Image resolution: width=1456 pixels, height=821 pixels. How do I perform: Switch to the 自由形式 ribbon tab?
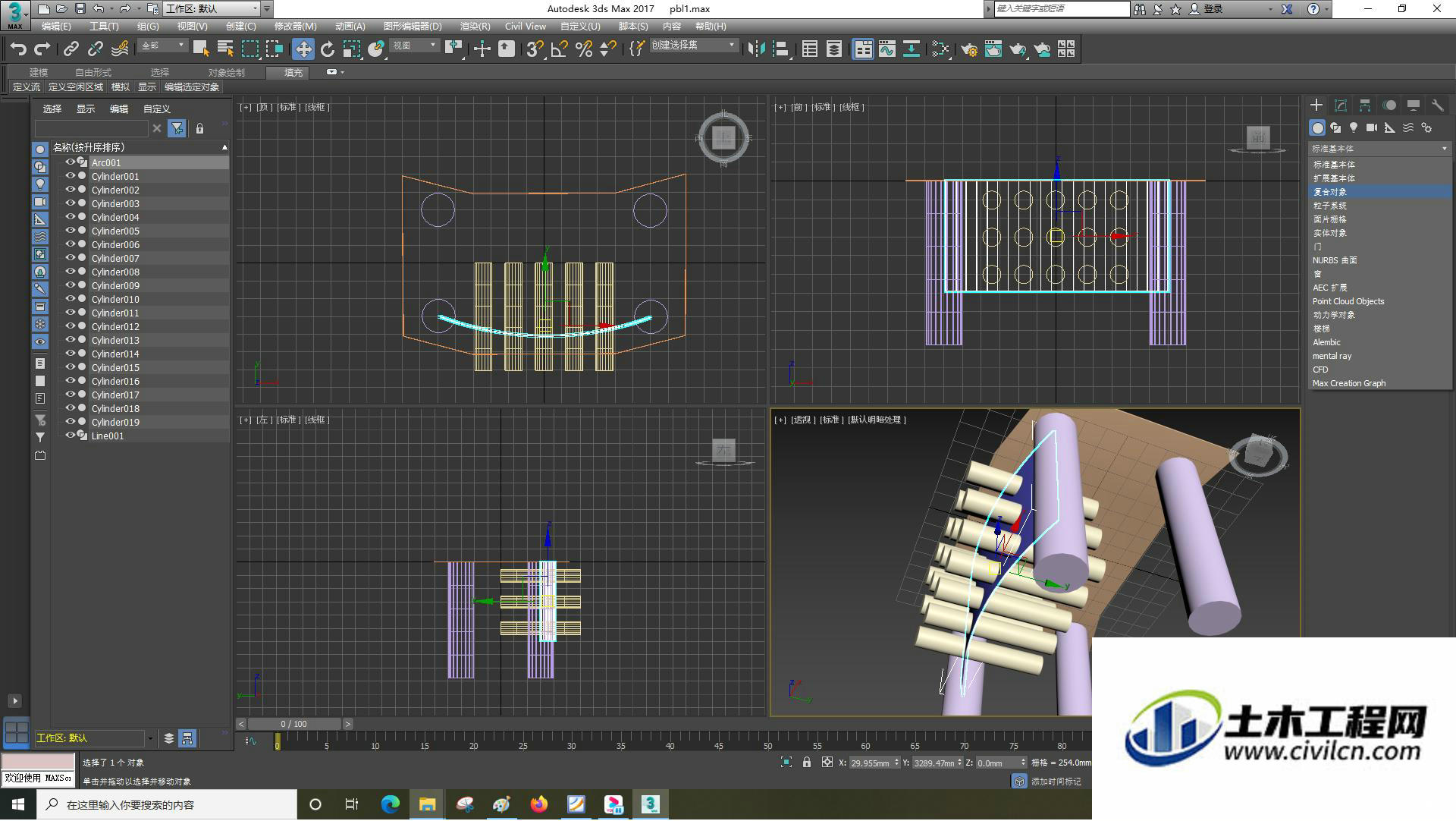[93, 72]
